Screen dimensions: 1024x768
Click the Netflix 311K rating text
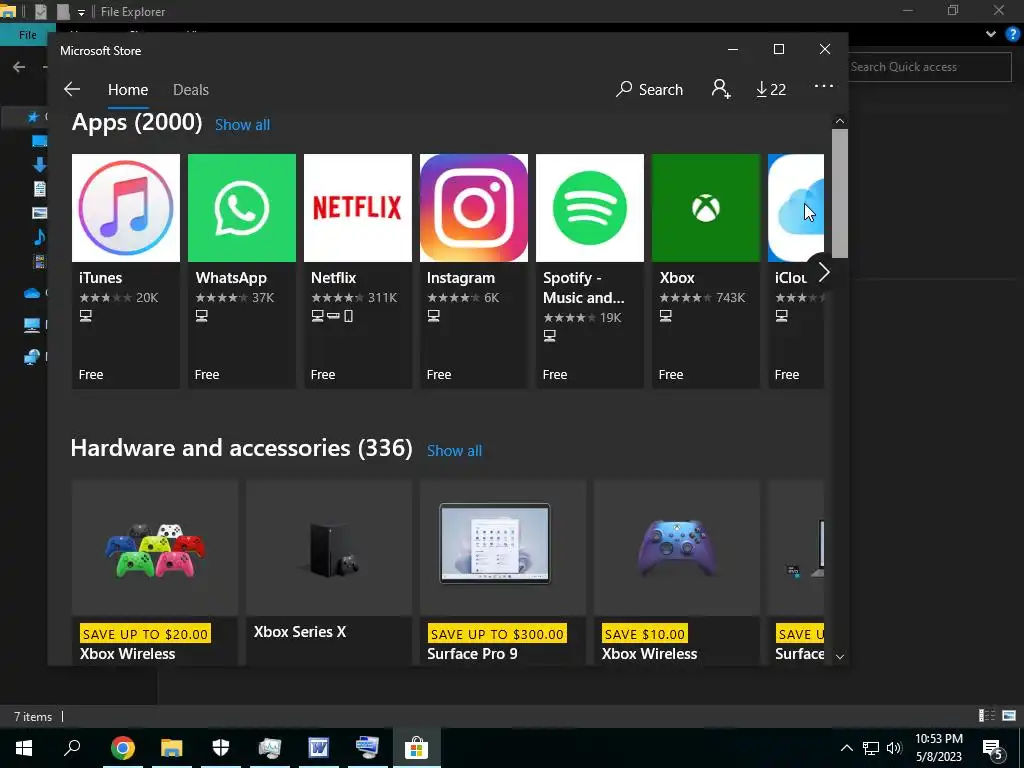(382, 298)
